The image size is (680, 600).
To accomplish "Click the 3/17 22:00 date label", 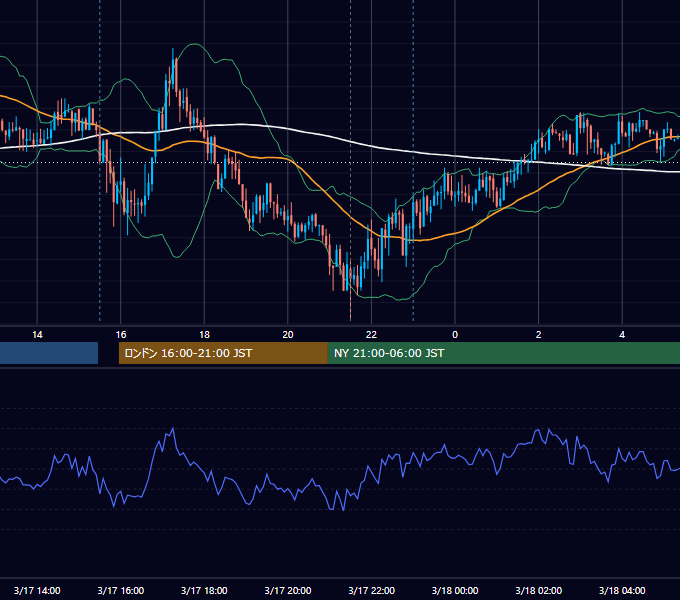I will click(372, 590).
